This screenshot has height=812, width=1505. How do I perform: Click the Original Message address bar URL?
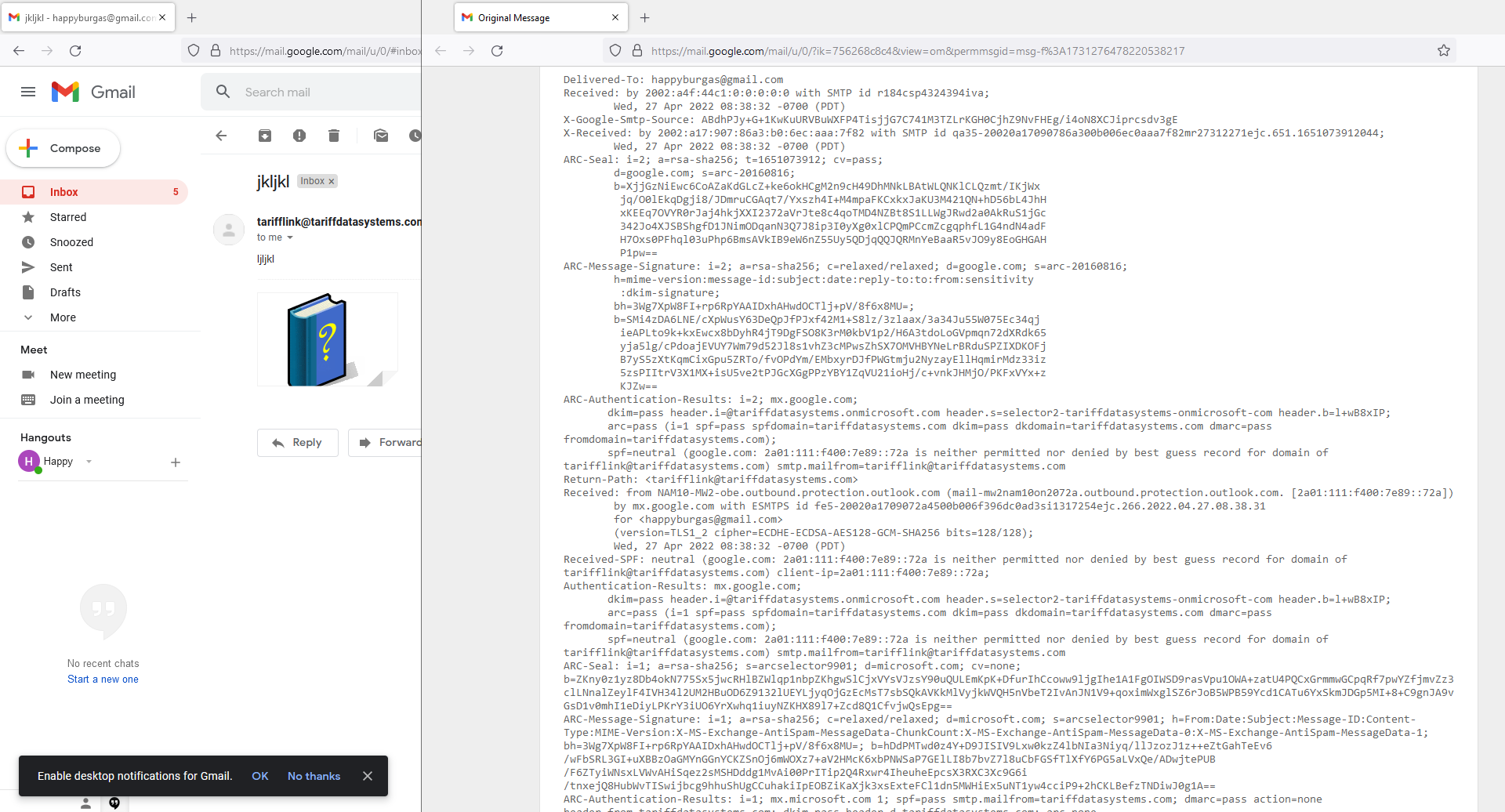pyautogui.click(x=917, y=51)
